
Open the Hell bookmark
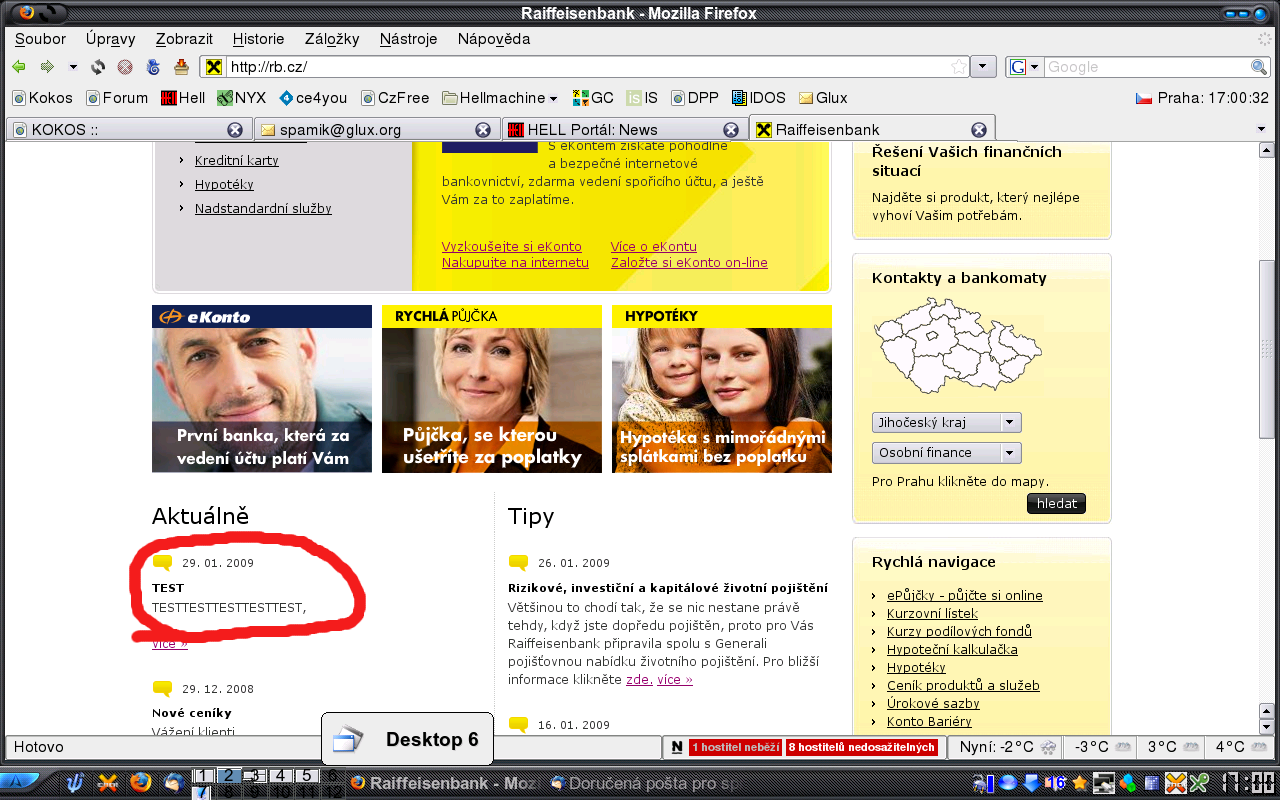click(183, 98)
